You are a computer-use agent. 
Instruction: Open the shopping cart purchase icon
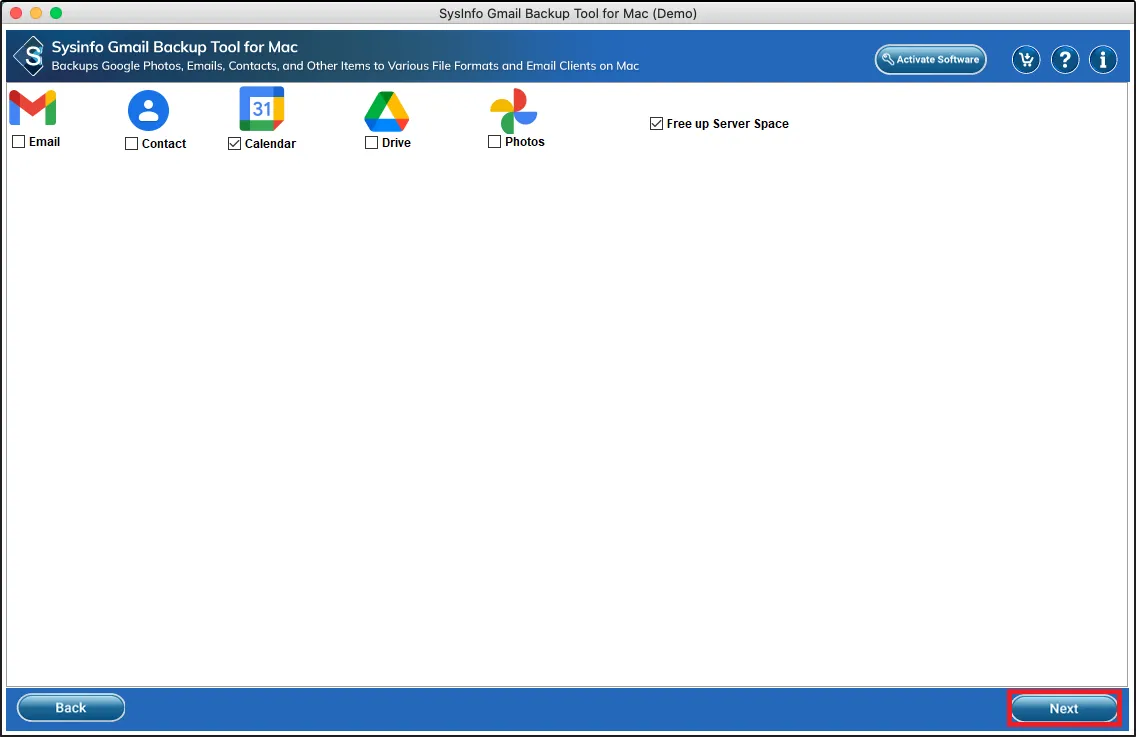(1026, 59)
